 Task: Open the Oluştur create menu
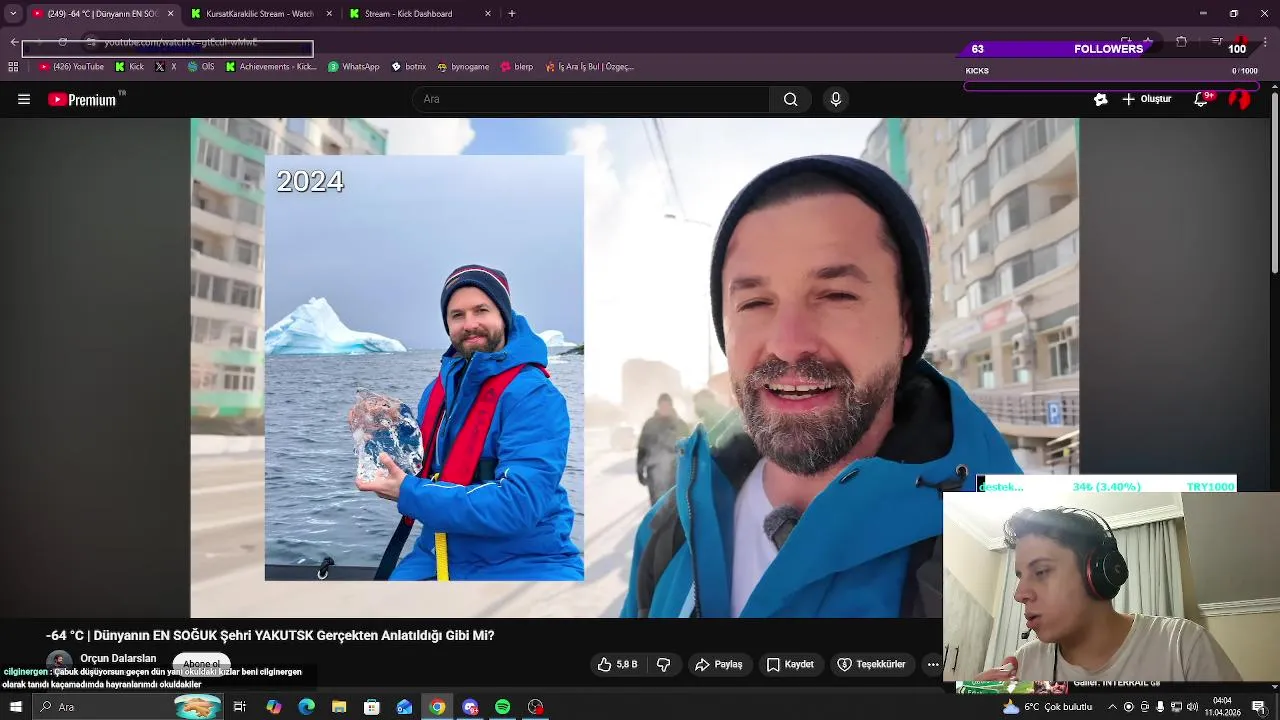1146,99
